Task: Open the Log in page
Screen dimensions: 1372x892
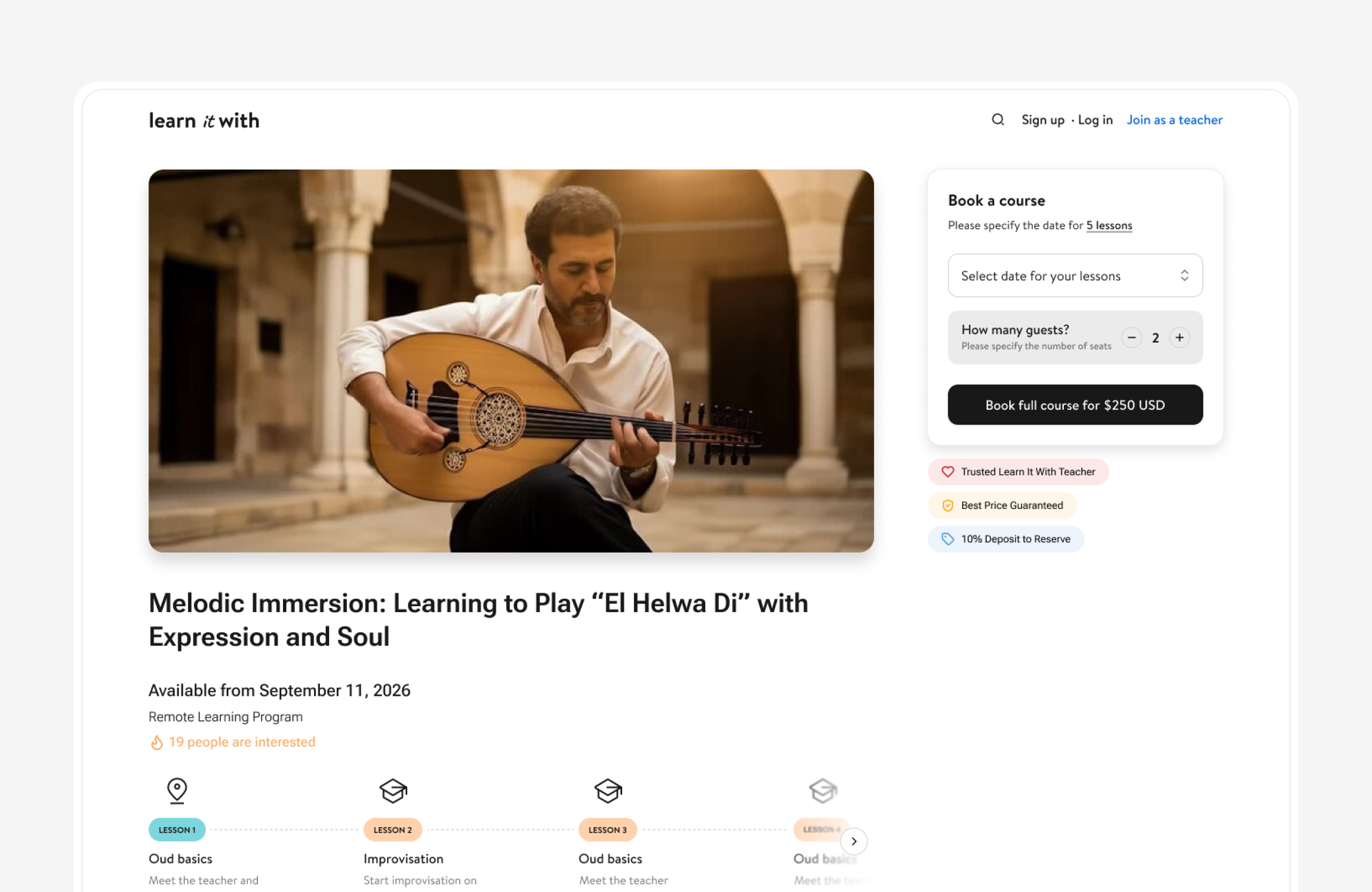Action: [1095, 120]
